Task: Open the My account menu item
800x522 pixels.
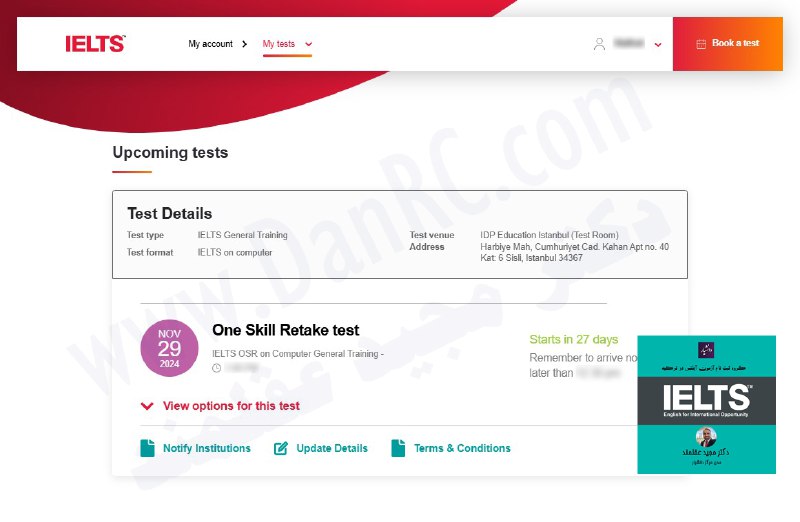Action: tap(210, 44)
